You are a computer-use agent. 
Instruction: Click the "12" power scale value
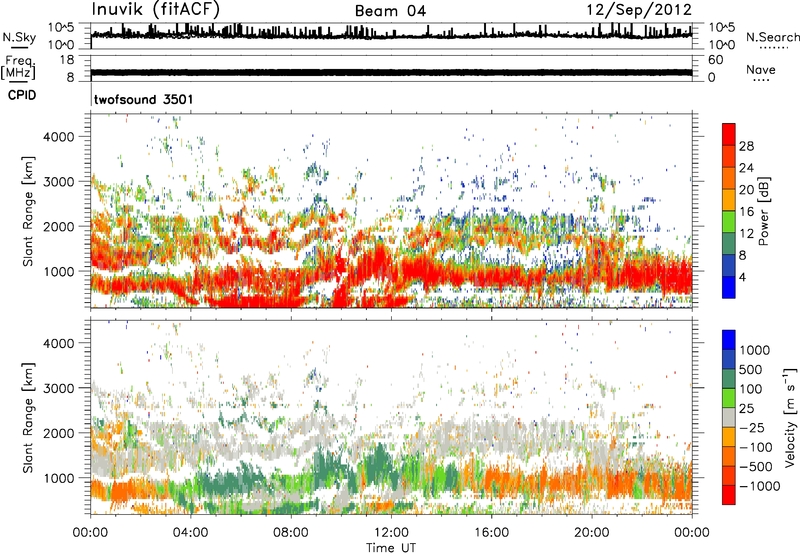pyautogui.click(x=746, y=234)
